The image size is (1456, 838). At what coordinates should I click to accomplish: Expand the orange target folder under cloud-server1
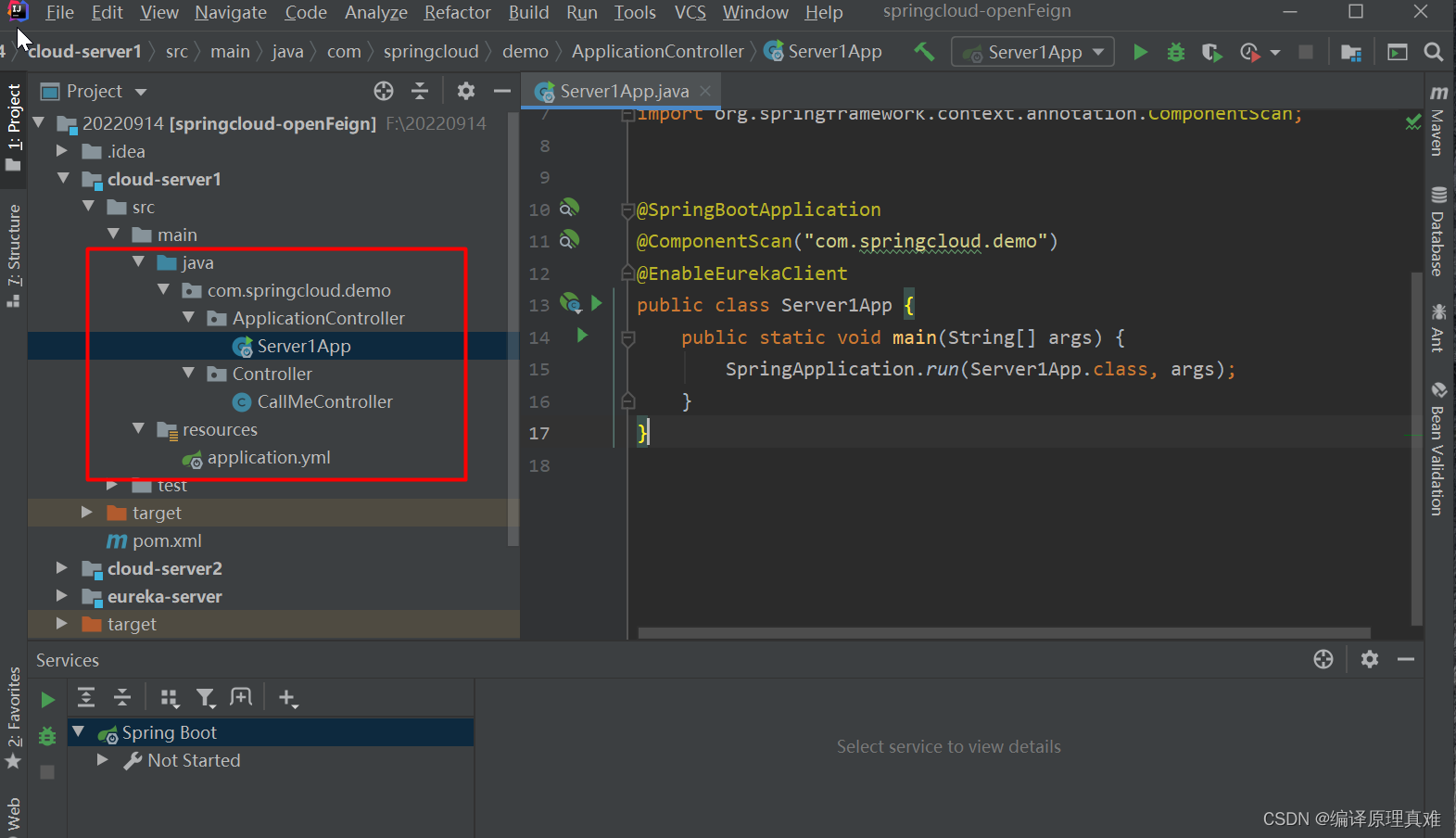click(x=87, y=512)
